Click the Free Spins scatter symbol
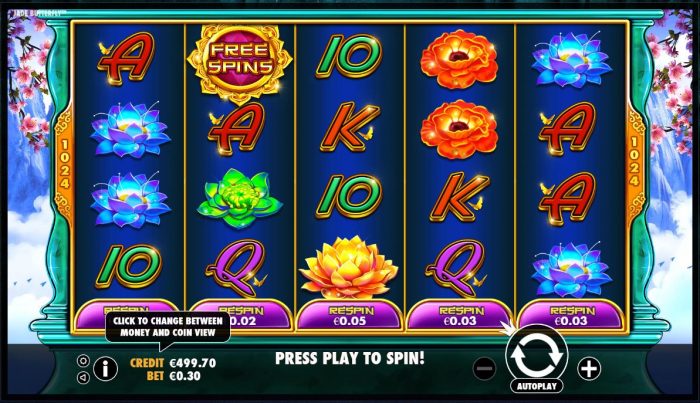 [x=239, y=60]
